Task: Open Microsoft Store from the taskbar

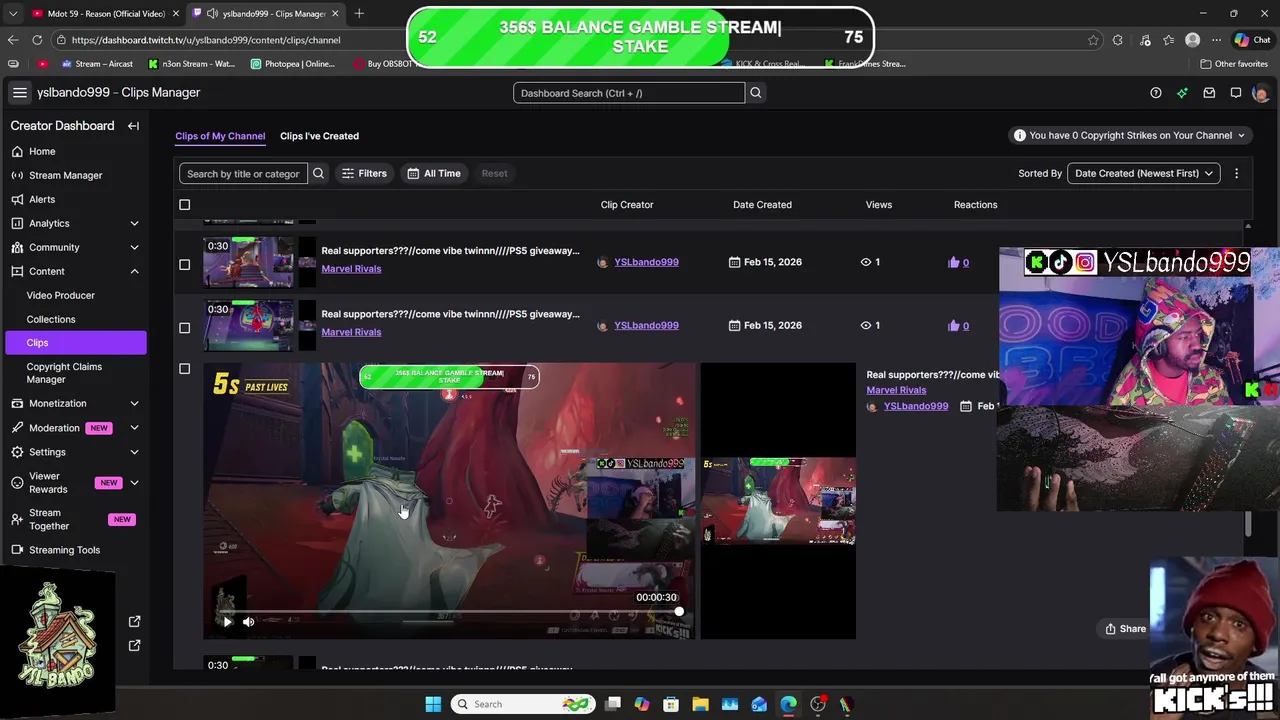Action: [671, 704]
